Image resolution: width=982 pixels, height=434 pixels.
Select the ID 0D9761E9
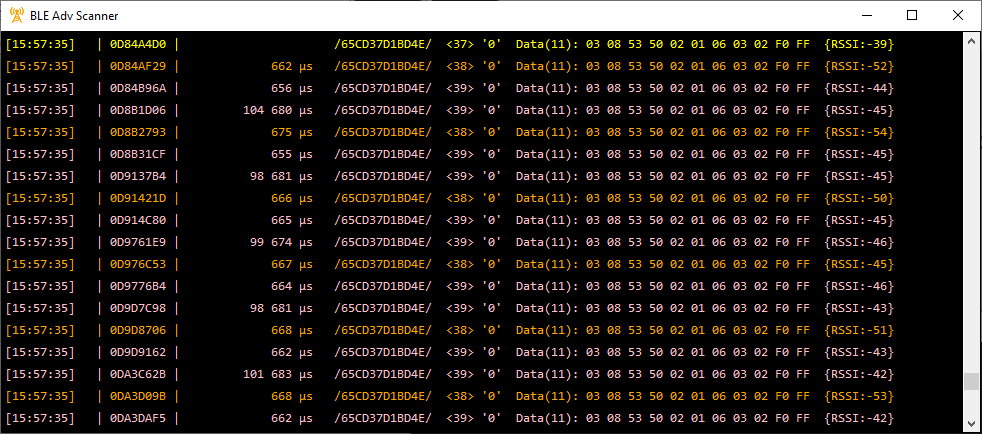tap(138, 242)
